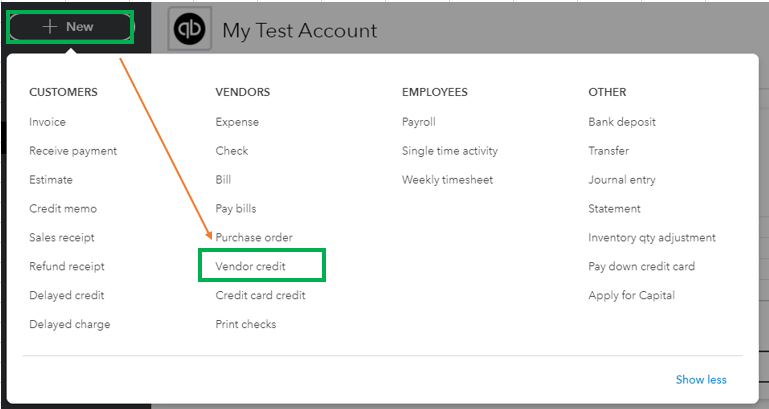This screenshot has height=409, width=769.
Task: Open Inventory qty adjustment
Action: pyautogui.click(x=652, y=238)
